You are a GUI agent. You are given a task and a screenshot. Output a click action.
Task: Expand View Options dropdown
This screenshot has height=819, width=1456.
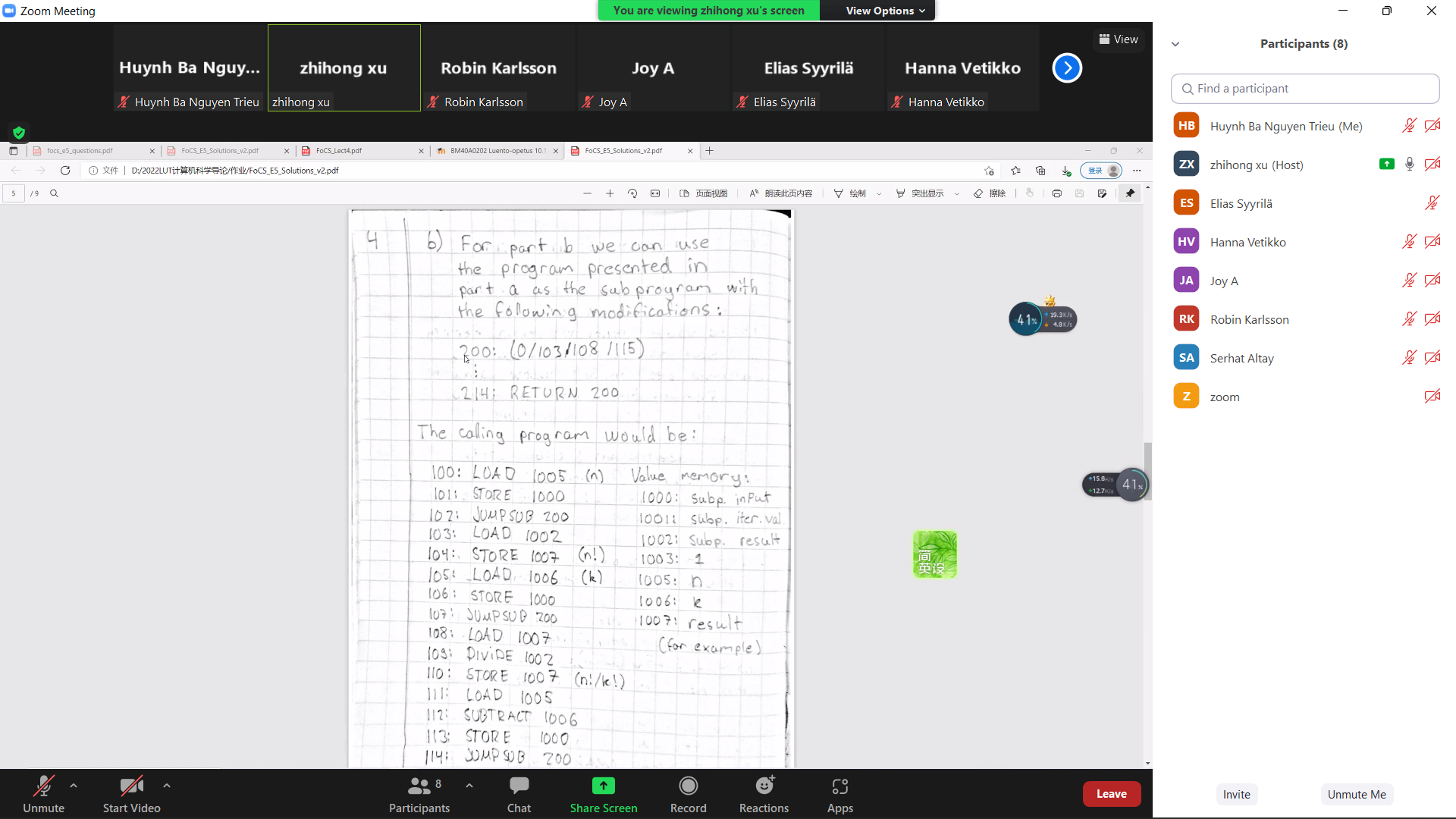(x=885, y=11)
